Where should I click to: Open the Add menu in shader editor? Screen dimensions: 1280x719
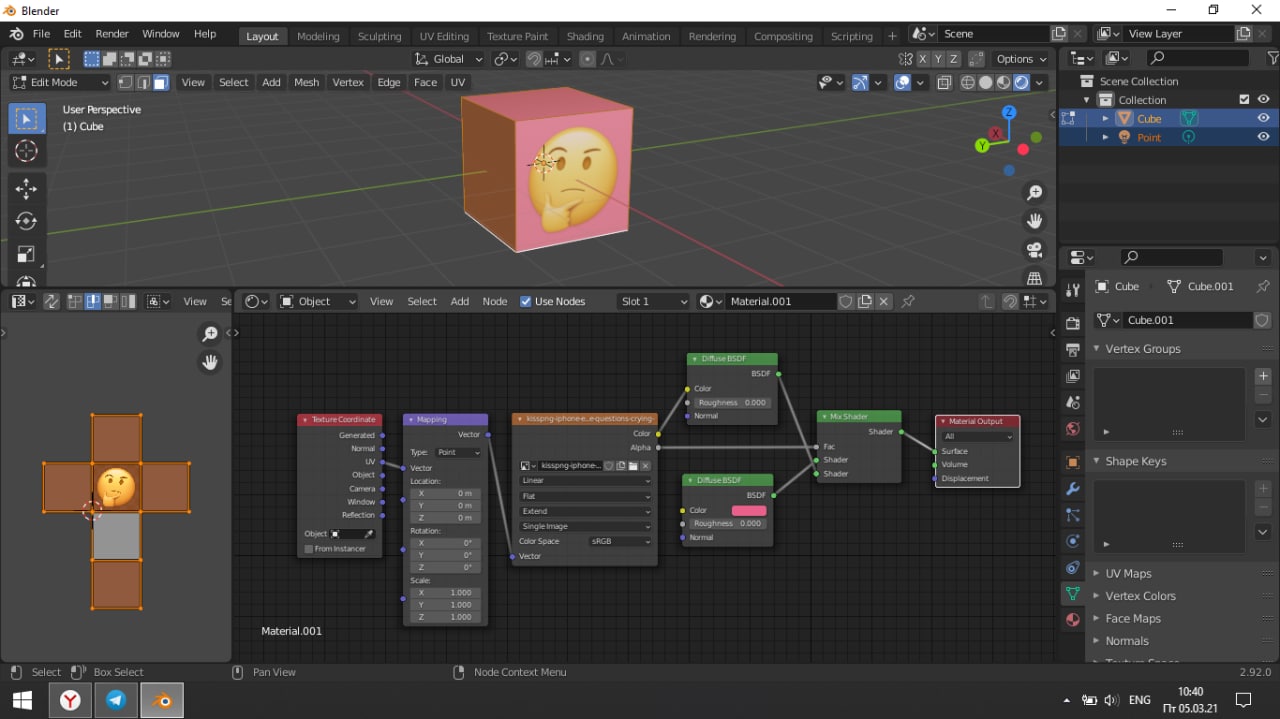[460, 301]
